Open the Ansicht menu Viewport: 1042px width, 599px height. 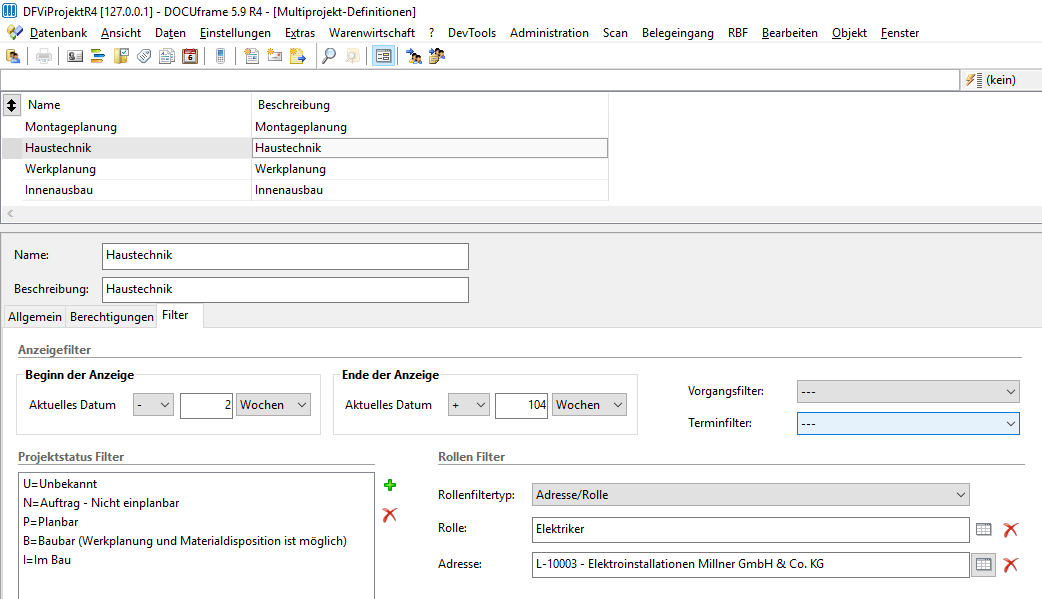pos(121,33)
